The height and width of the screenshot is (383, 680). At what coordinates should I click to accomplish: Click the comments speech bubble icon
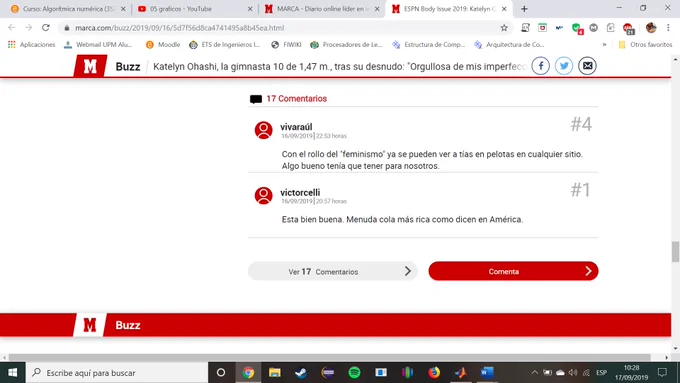click(x=256, y=99)
